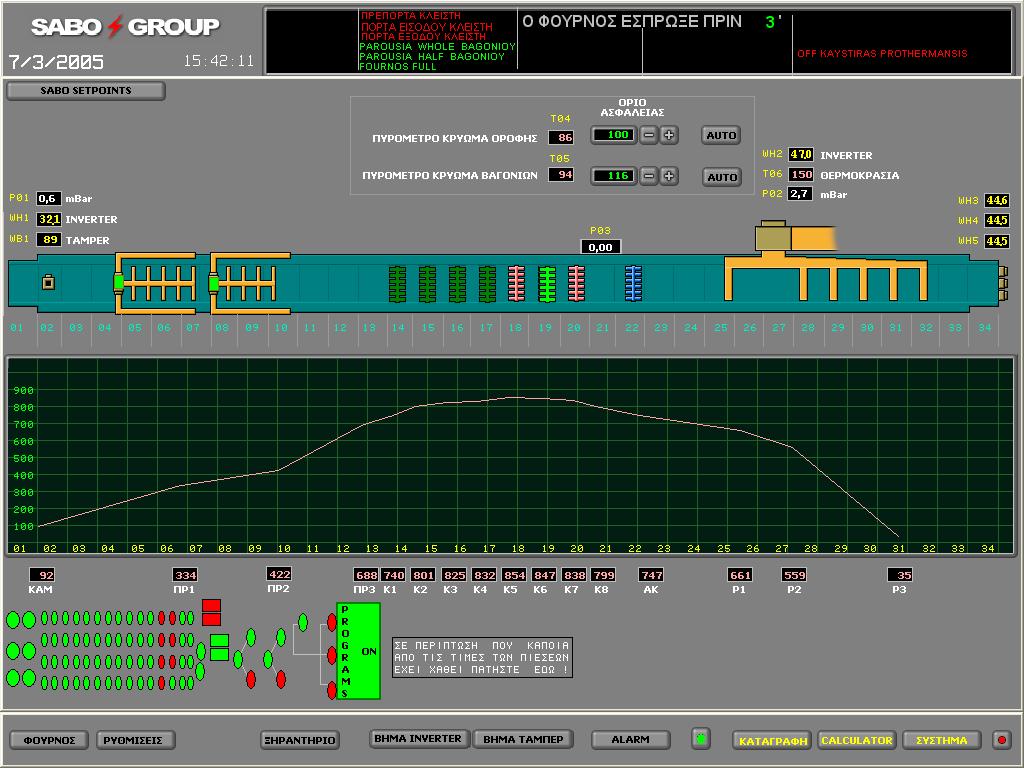Click the first large green circle in the top indicator row
The image size is (1024, 768).
(x=13, y=620)
